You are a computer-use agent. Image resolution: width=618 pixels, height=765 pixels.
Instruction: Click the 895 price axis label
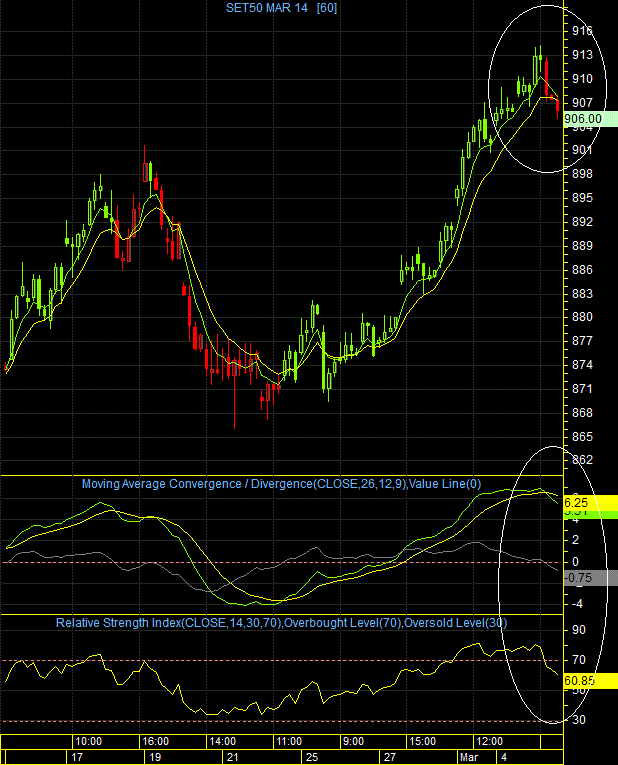[582, 198]
